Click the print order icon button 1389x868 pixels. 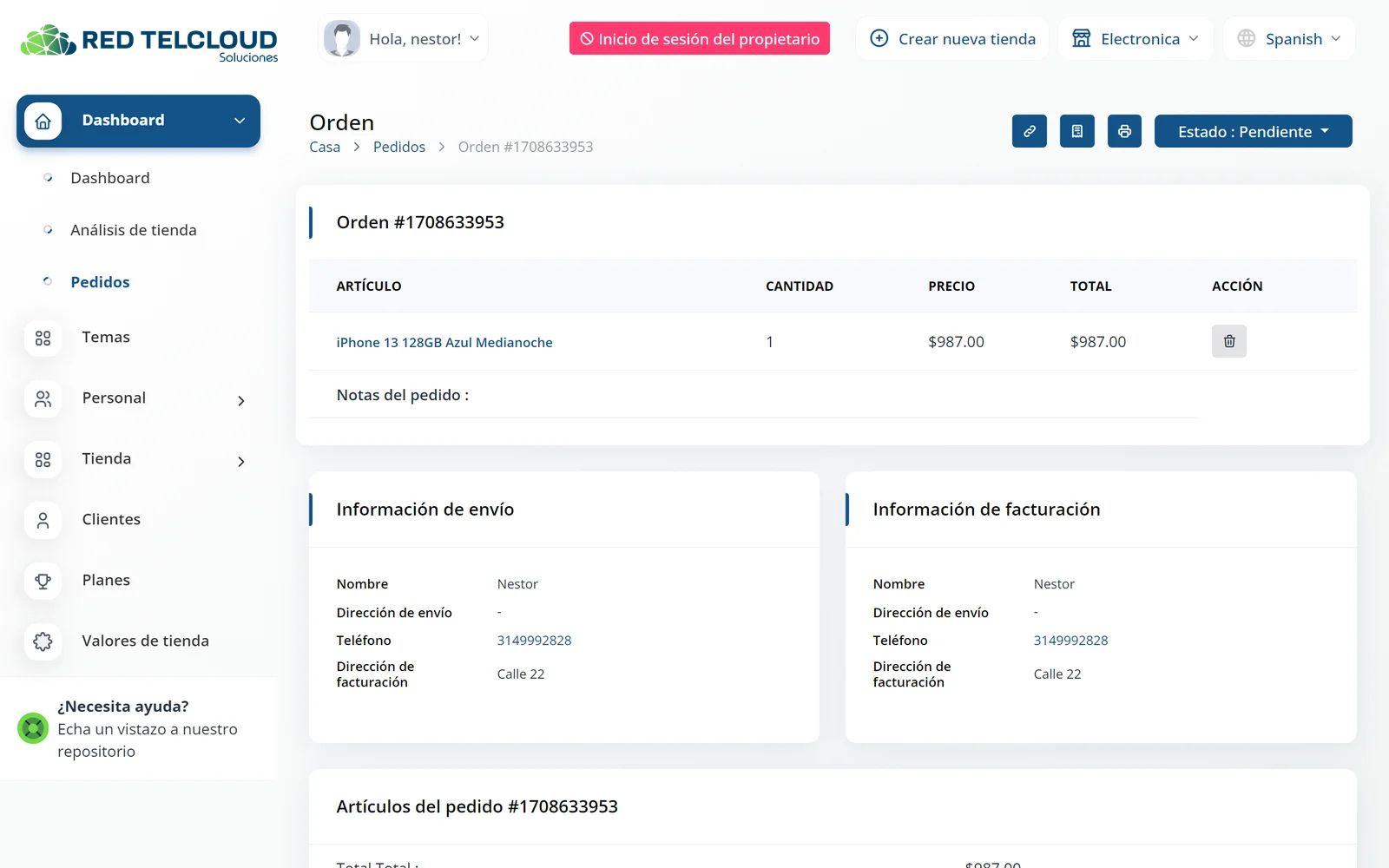click(1124, 131)
